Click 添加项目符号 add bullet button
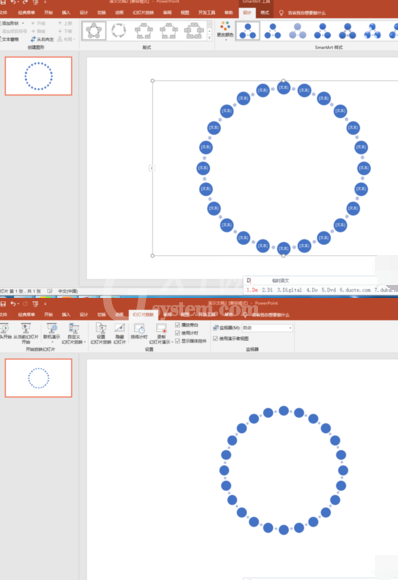 [13, 31]
